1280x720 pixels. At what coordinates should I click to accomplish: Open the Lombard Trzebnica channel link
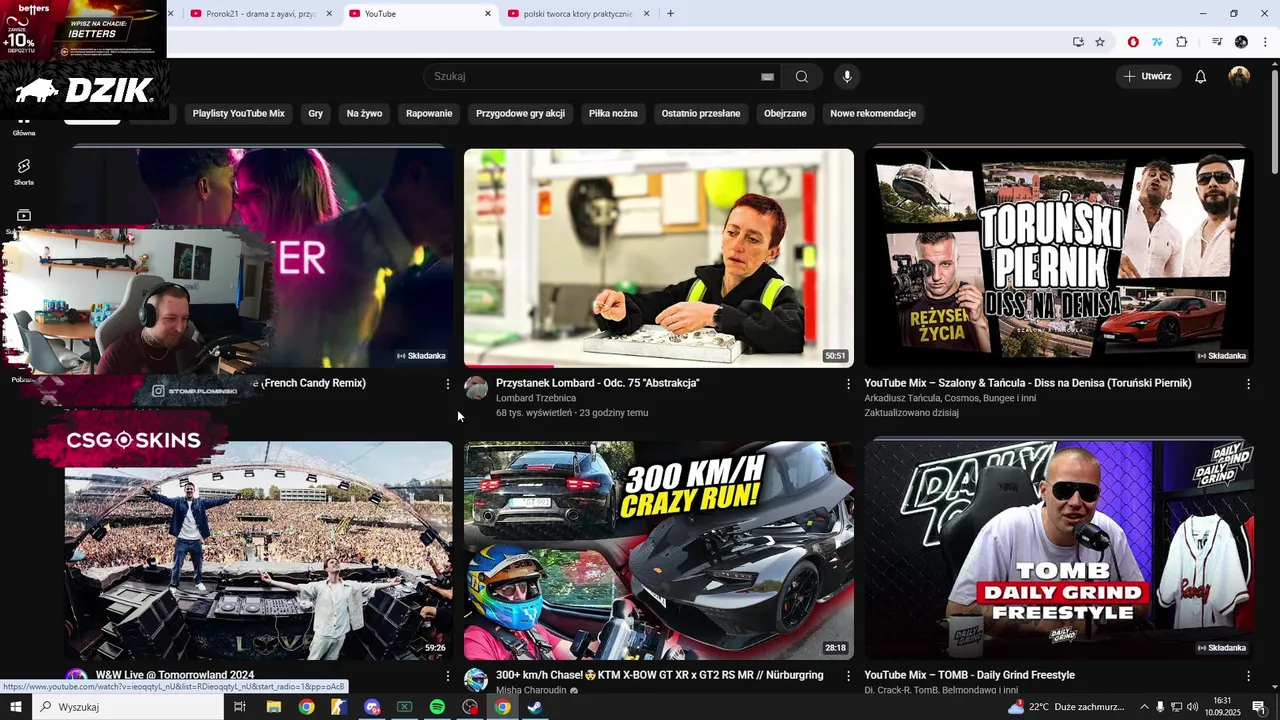click(x=536, y=398)
